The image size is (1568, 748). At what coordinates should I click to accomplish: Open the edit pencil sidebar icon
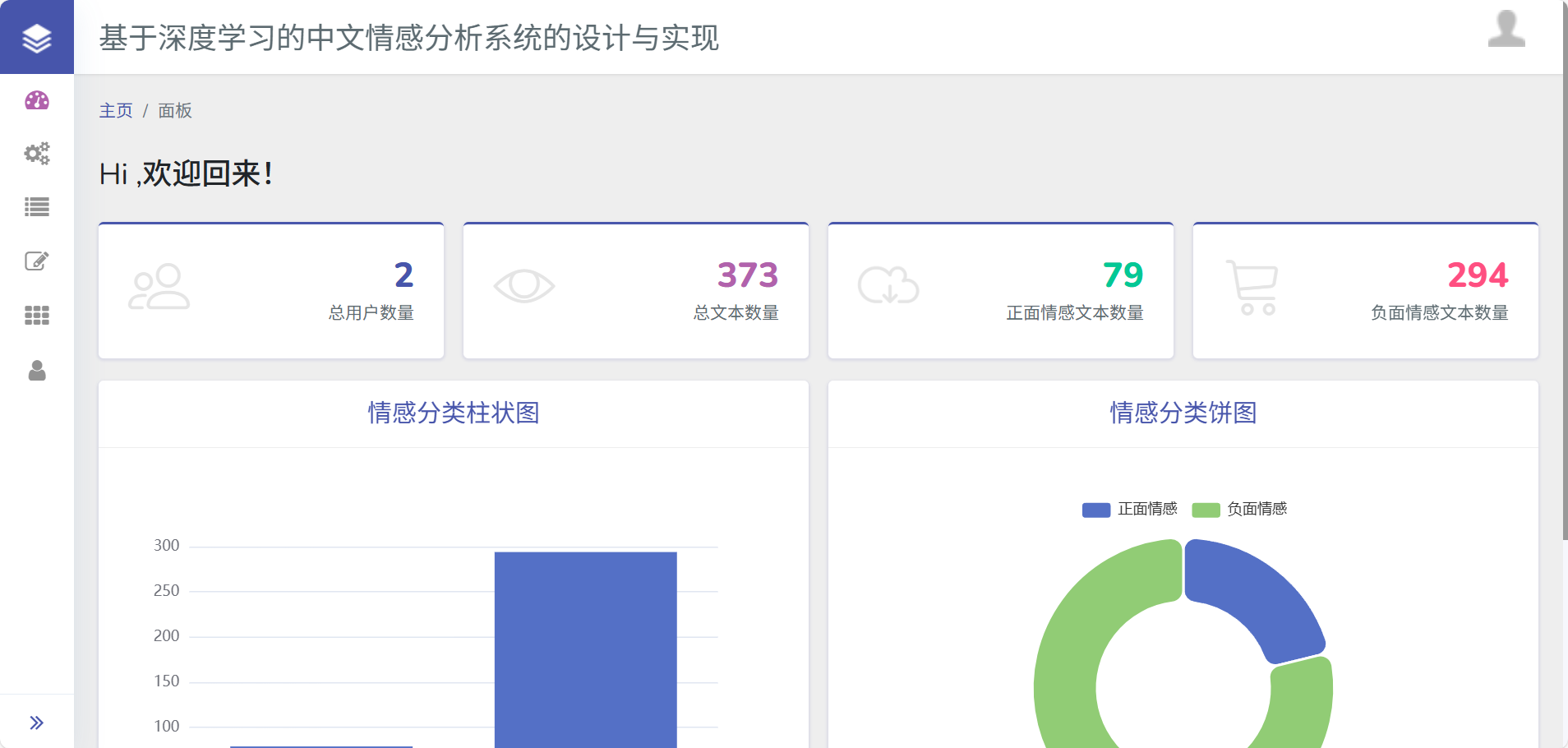pos(37,261)
